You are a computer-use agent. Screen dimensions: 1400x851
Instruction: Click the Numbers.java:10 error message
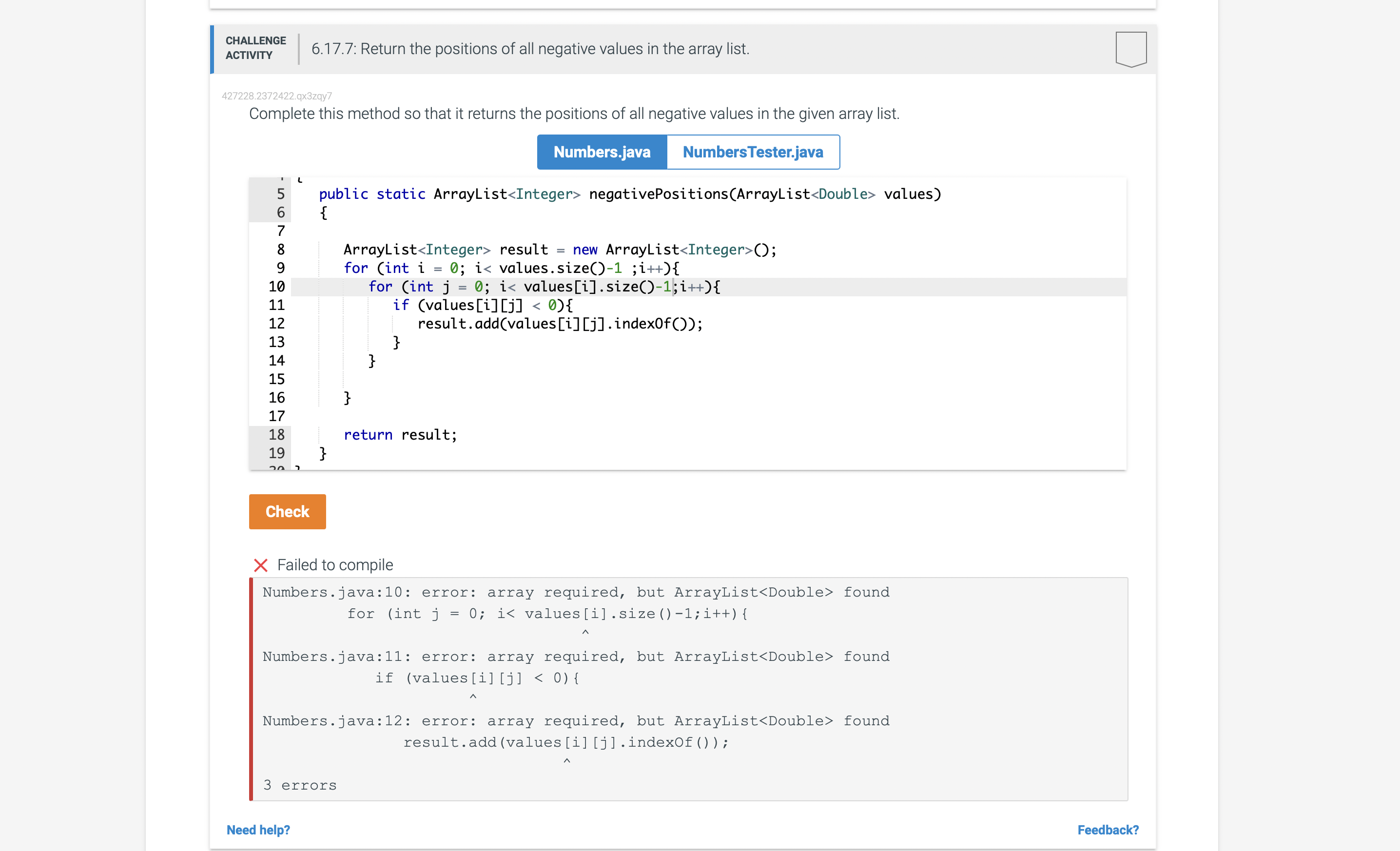pos(576,592)
